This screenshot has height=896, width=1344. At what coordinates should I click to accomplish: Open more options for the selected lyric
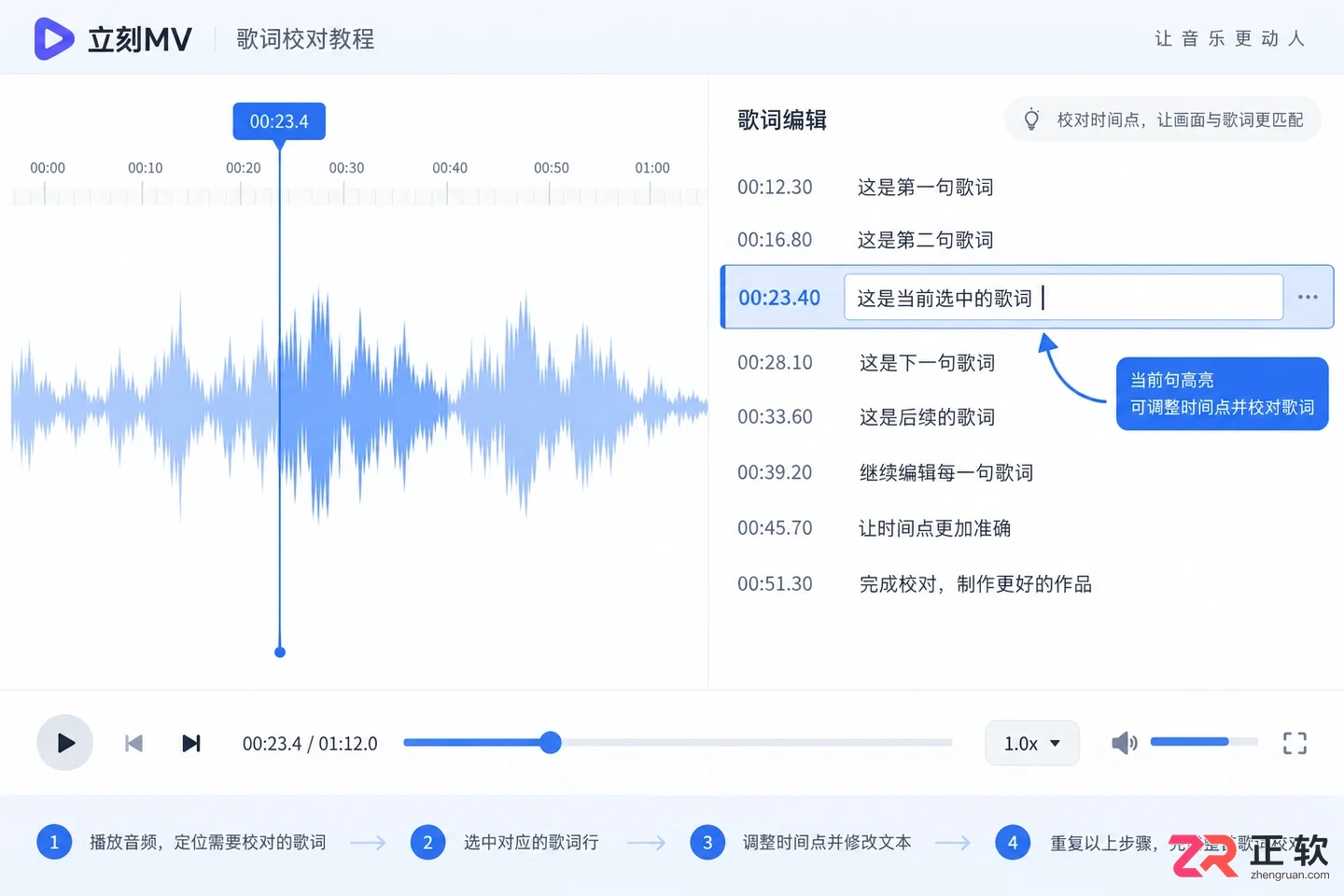[1308, 297]
